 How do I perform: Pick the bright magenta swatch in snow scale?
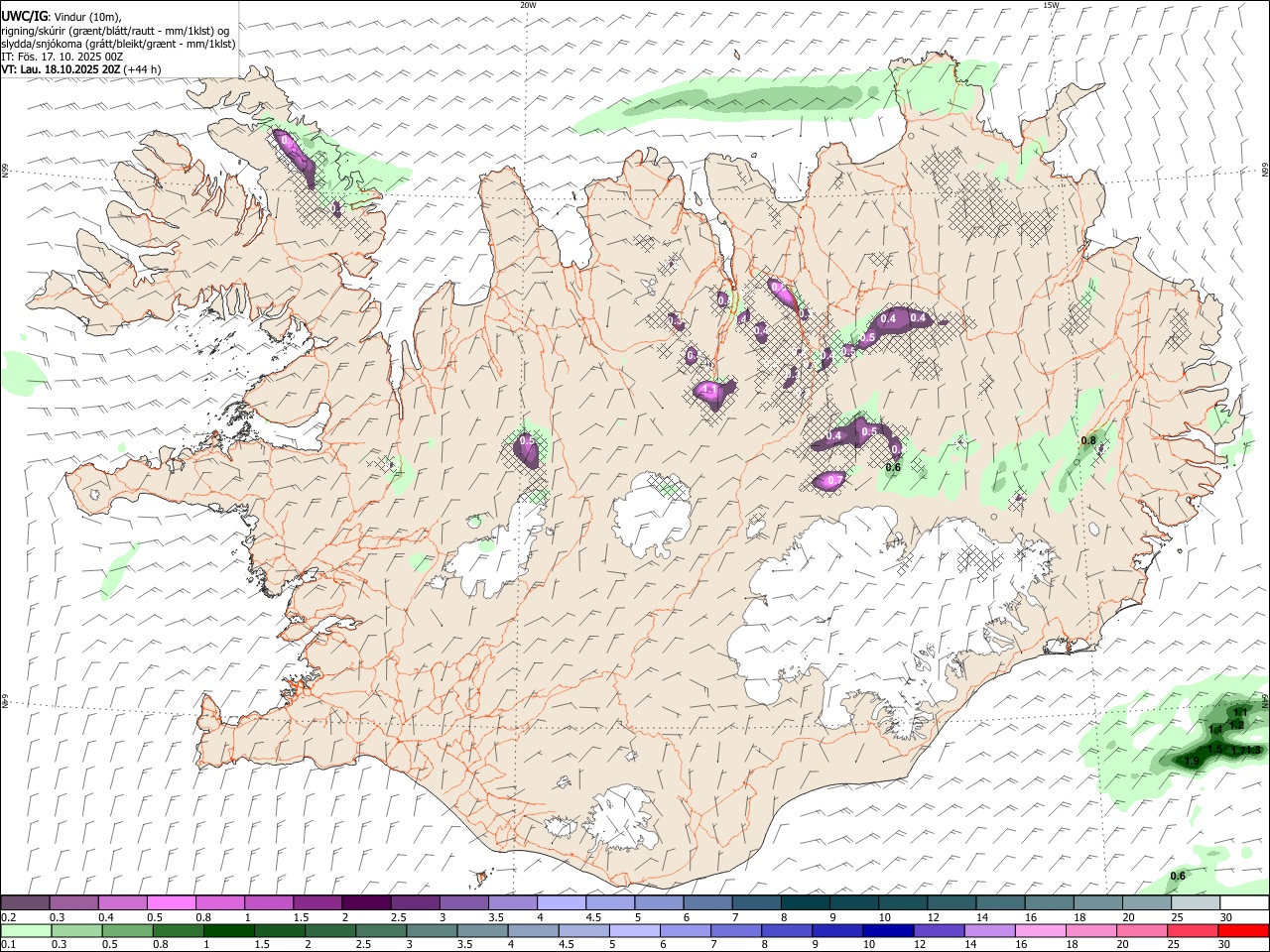tap(171, 903)
